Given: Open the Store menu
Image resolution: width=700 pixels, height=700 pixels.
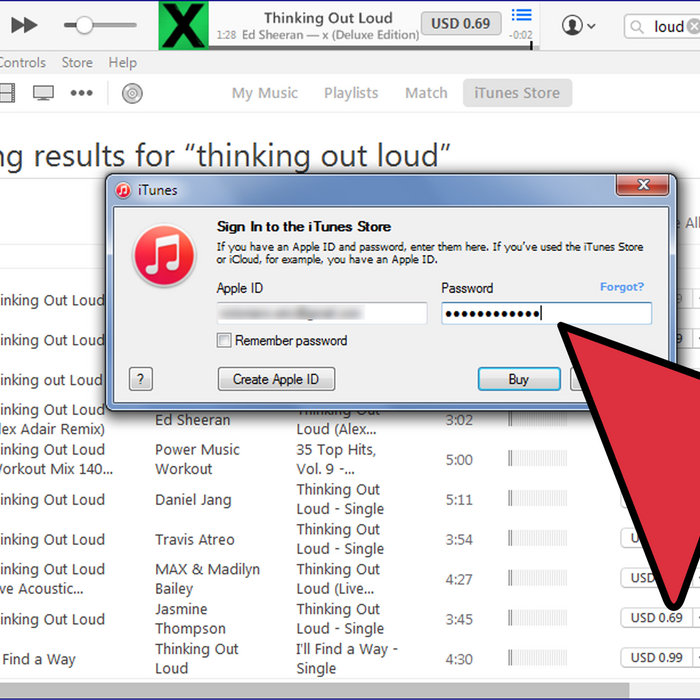Looking at the screenshot, I should (x=77, y=62).
